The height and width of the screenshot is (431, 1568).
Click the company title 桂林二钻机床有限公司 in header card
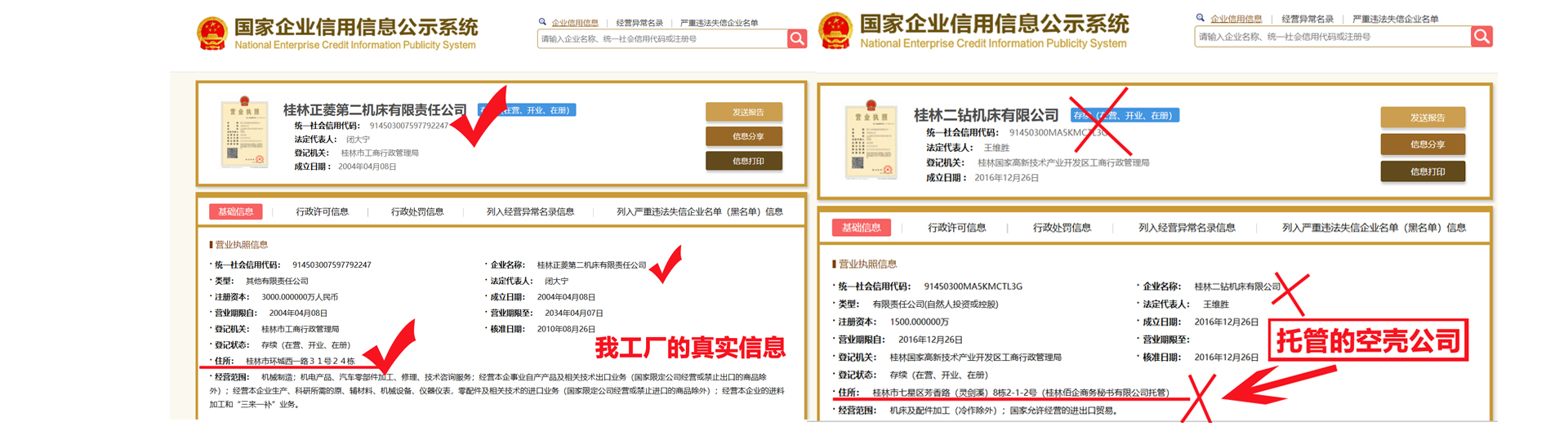pyautogui.click(x=986, y=115)
